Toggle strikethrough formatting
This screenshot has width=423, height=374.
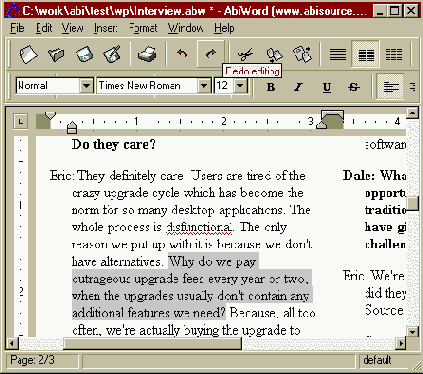pos(353,87)
